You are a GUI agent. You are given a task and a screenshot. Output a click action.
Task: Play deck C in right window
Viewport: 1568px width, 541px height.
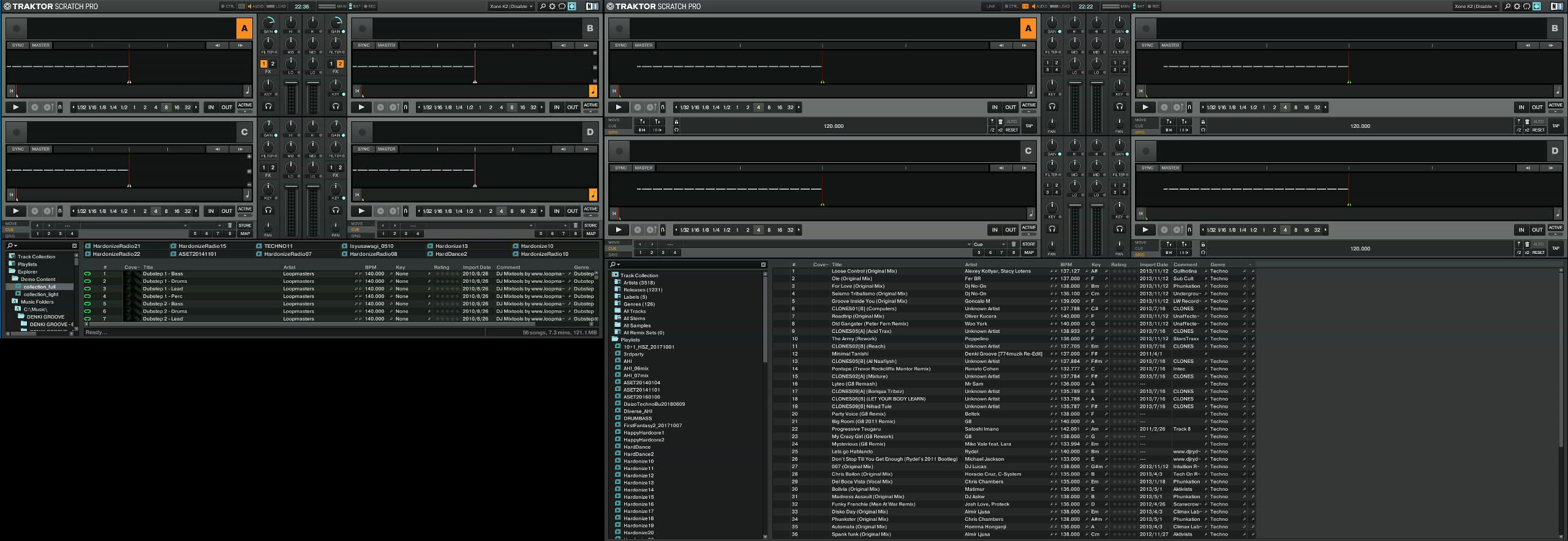click(619, 229)
